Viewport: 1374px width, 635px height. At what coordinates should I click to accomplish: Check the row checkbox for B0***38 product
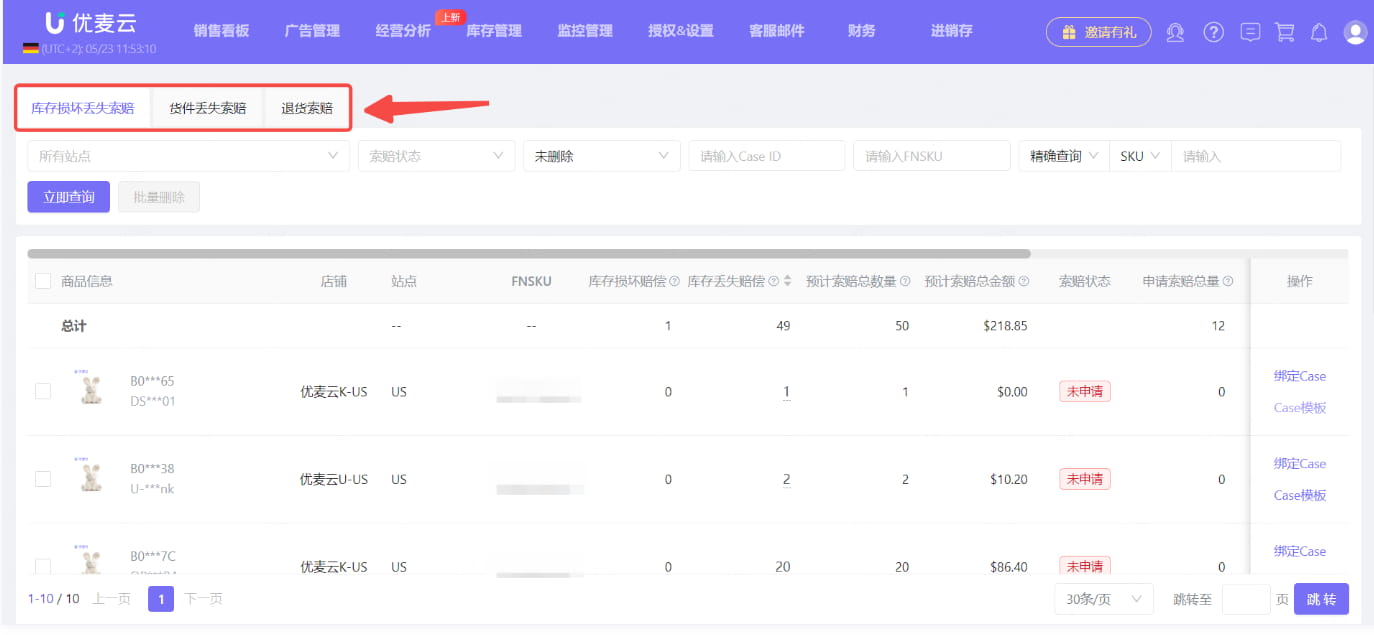pos(43,479)
